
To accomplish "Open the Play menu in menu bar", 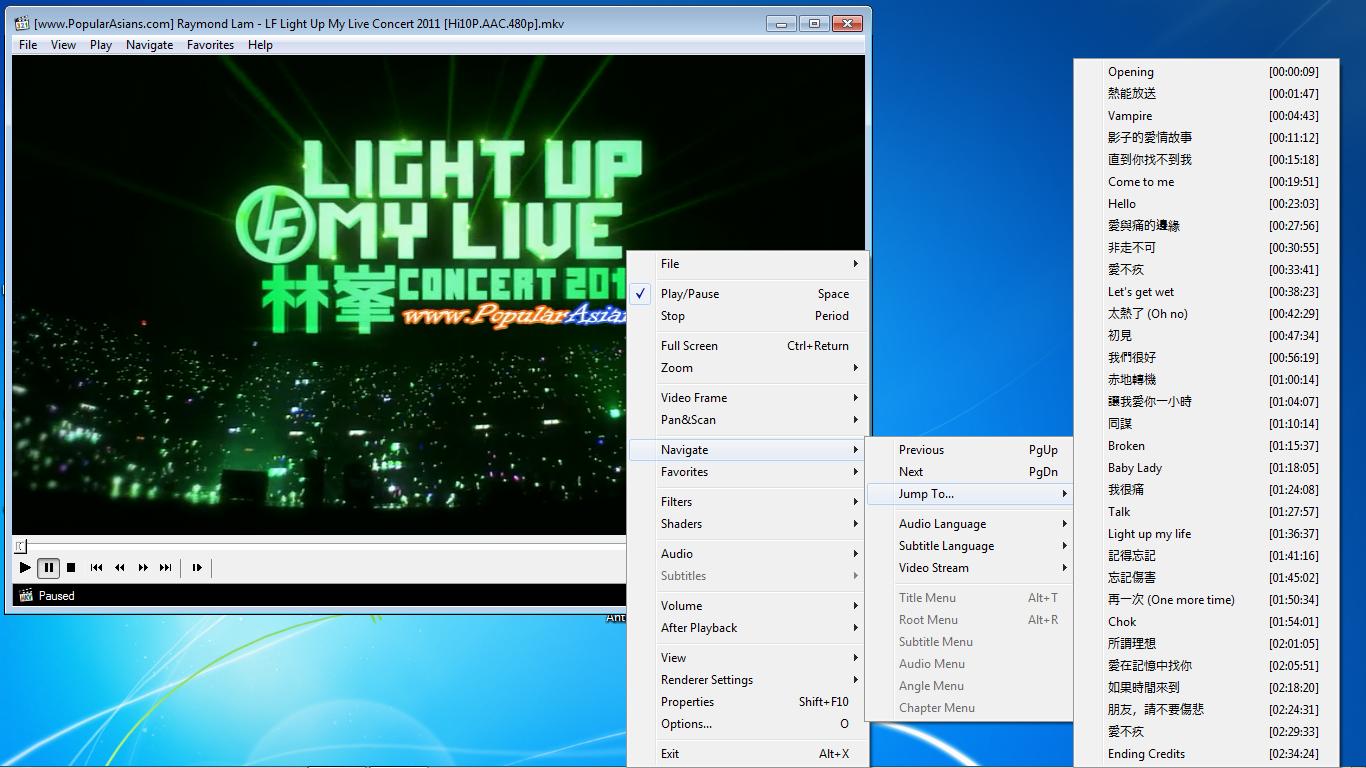I will pyautogui.click(x=101, y=45).
